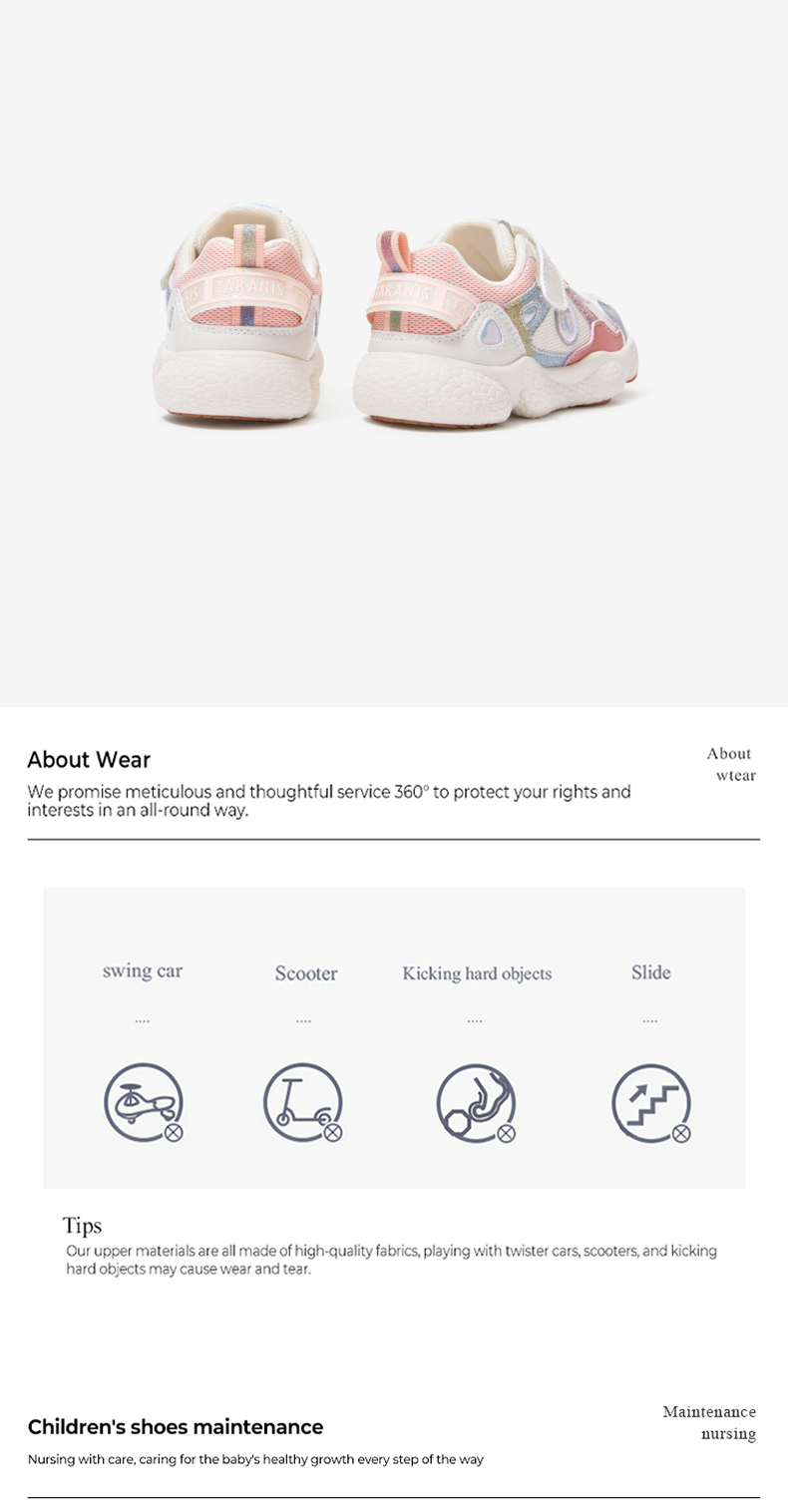Click the crossed circle on kicking icon
This screenshot has width=788, height=1512.
507,1133
